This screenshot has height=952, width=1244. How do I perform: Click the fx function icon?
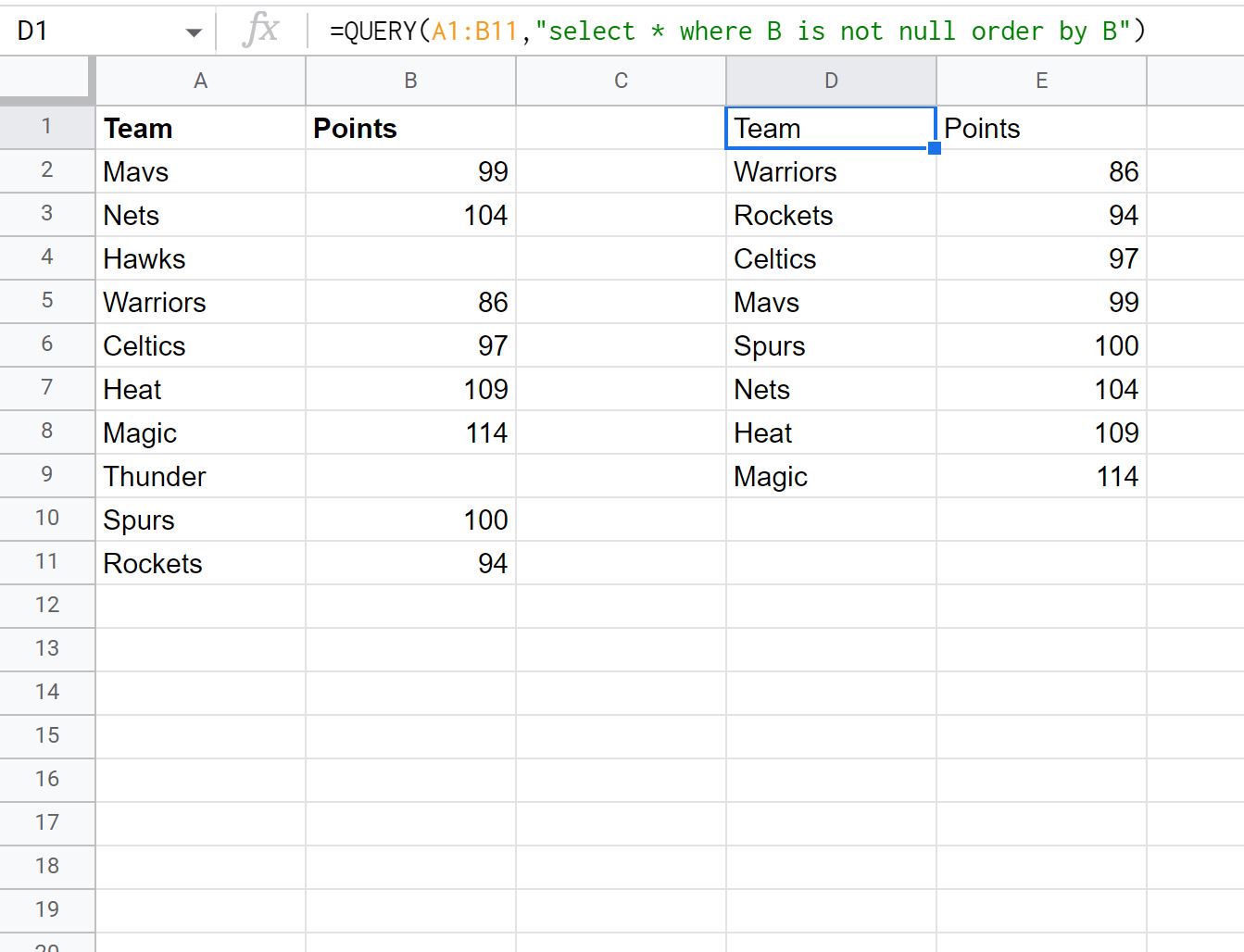pos(260,31)
